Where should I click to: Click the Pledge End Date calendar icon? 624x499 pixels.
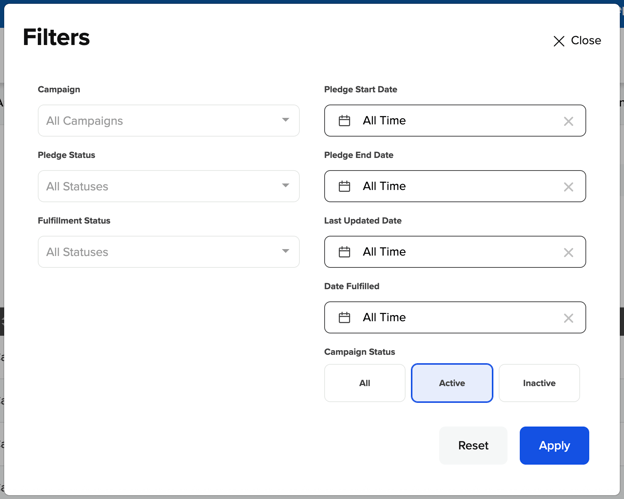pos(344,187)
